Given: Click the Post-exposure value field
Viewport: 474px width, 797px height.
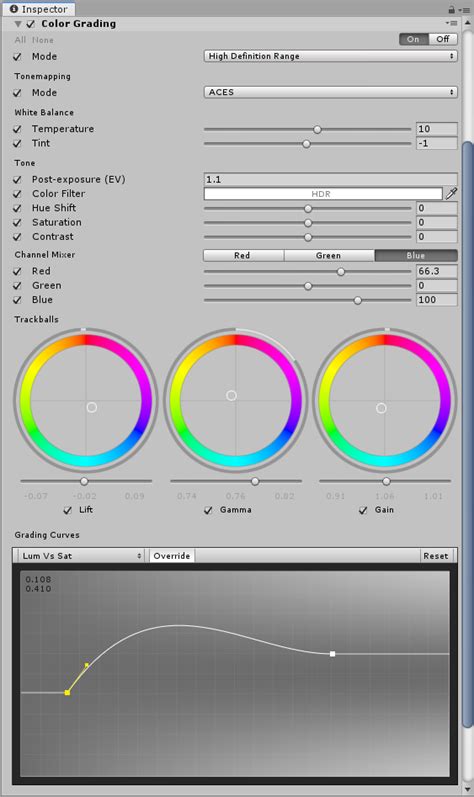Looking at the screenshot, I should (330, 179).
